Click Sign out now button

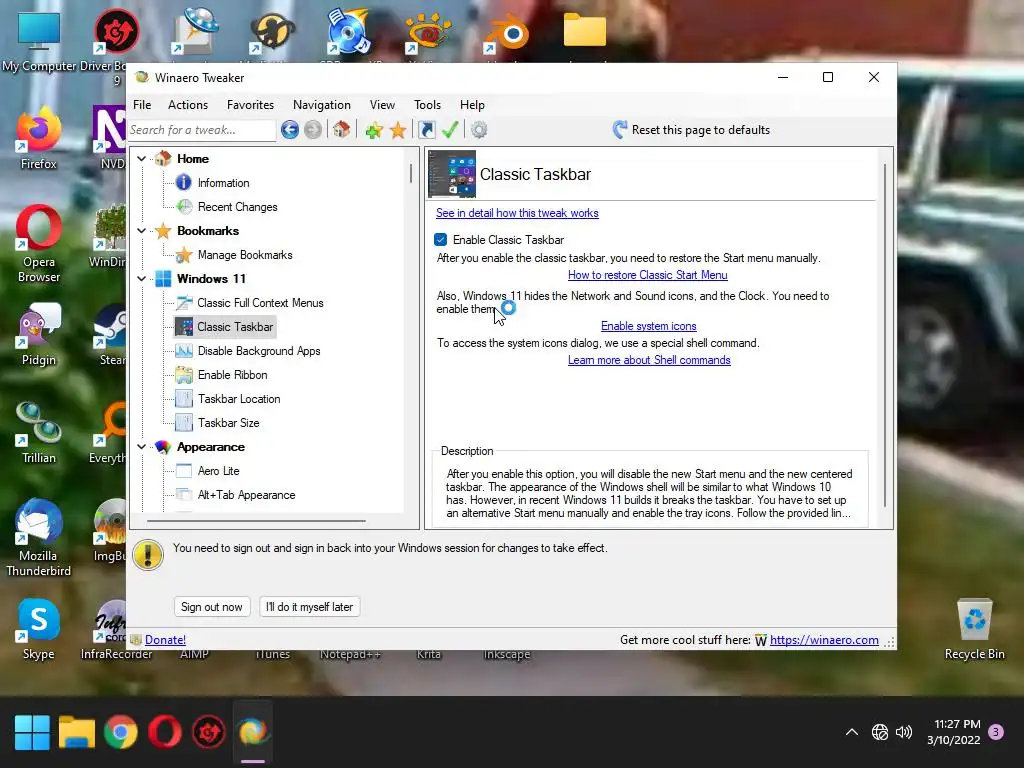(x=212, y=607)
